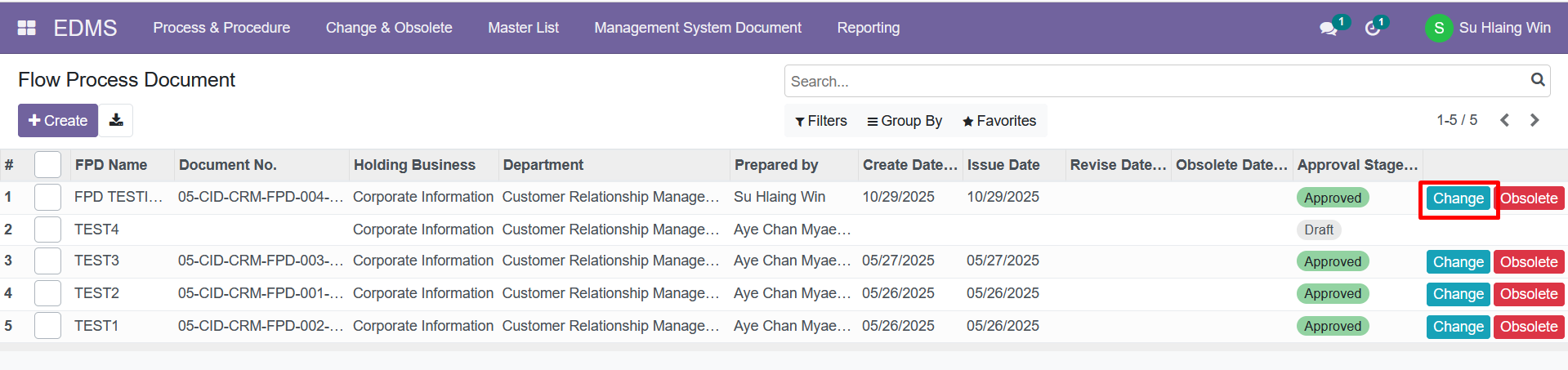Open the Reporting menu
The image size is (1568, 370).
click(869, 28)
